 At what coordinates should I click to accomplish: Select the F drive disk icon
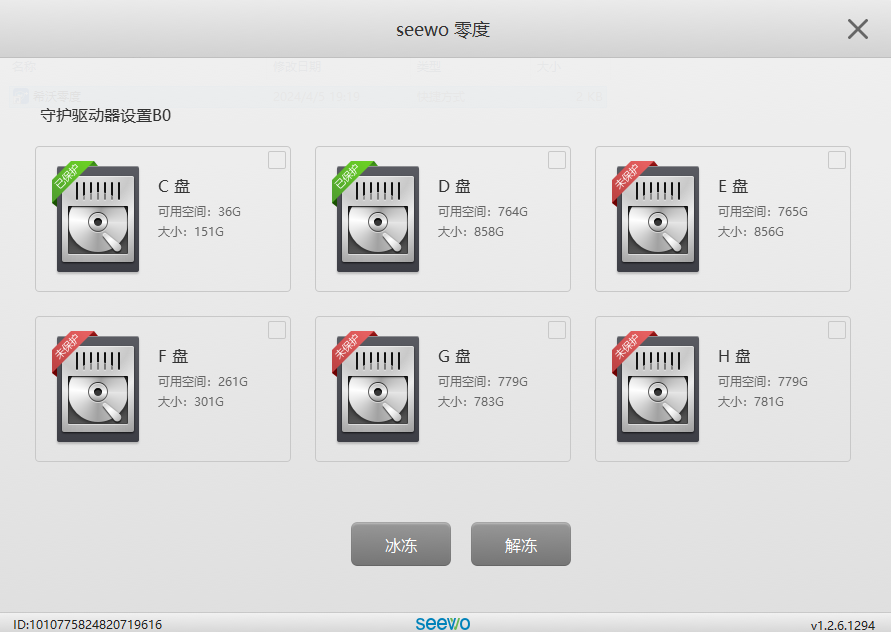click(99, 388)
